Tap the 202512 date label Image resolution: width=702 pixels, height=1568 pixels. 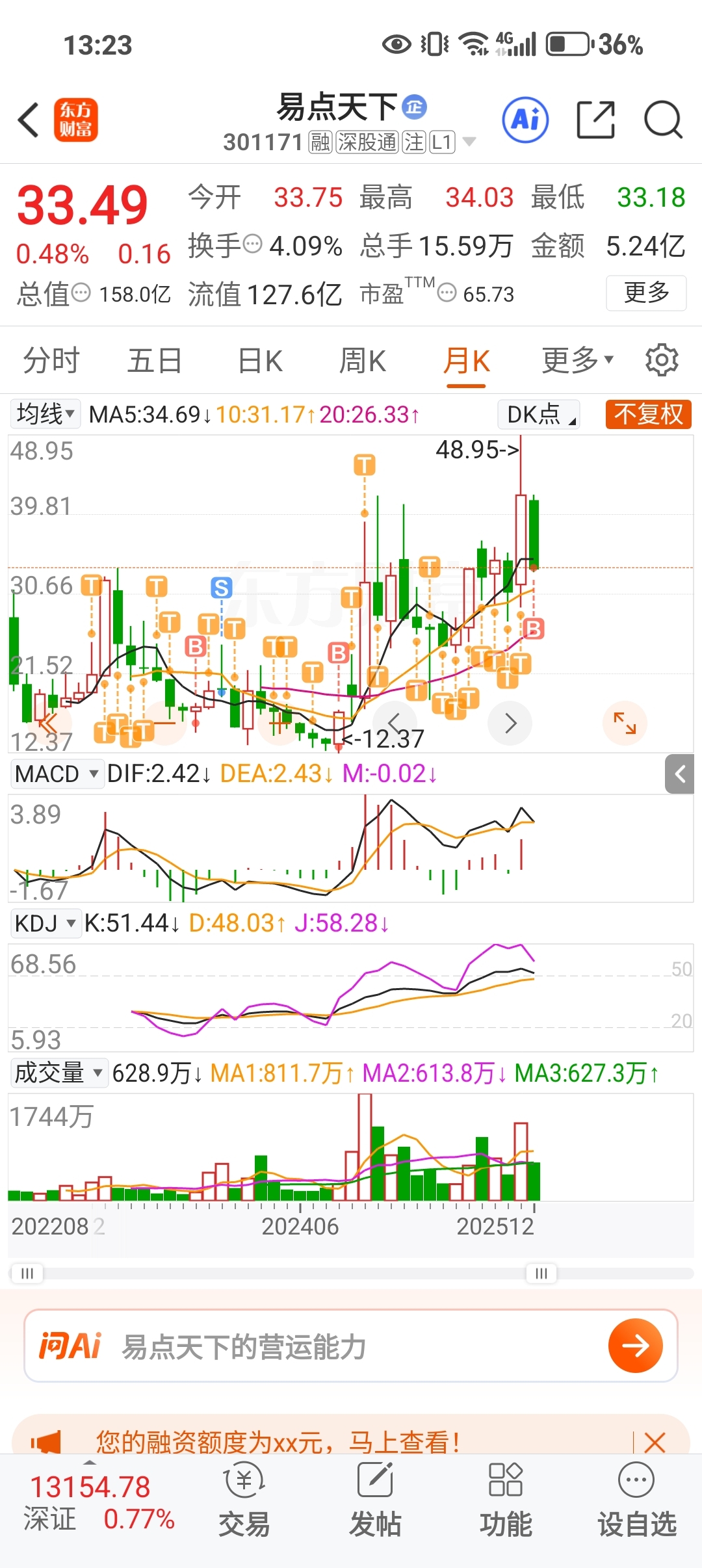[x=495, y=1226]
